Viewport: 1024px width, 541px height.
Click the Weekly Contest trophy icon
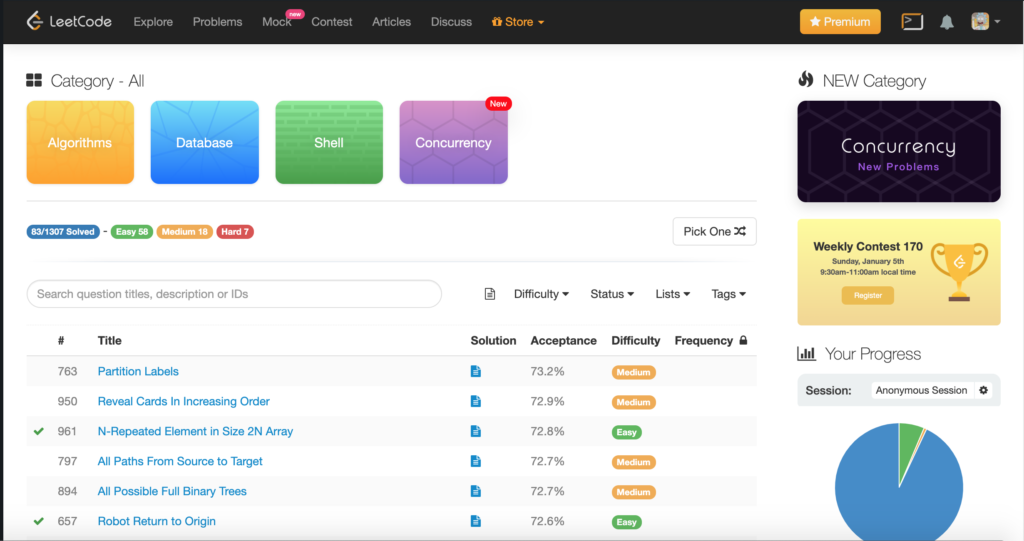[x=959, y=272]
